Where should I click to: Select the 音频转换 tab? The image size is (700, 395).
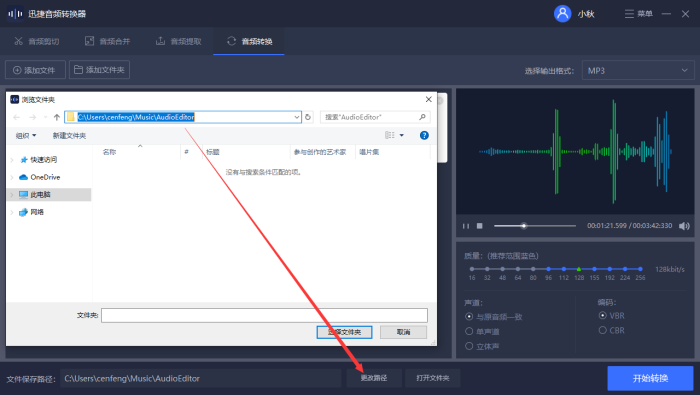(249, 41)
